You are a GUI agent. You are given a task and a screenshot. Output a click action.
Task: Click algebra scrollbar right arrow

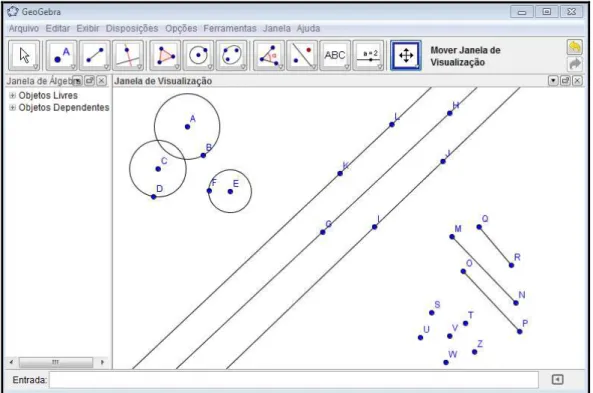(102, 362)
